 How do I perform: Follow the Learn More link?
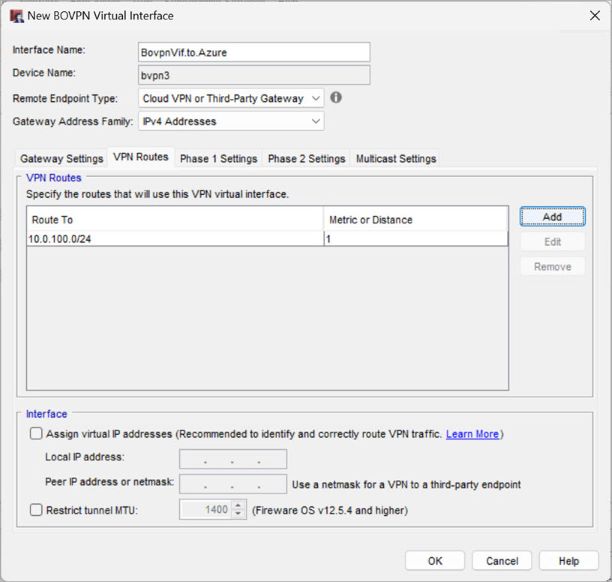tap(472, 434)
